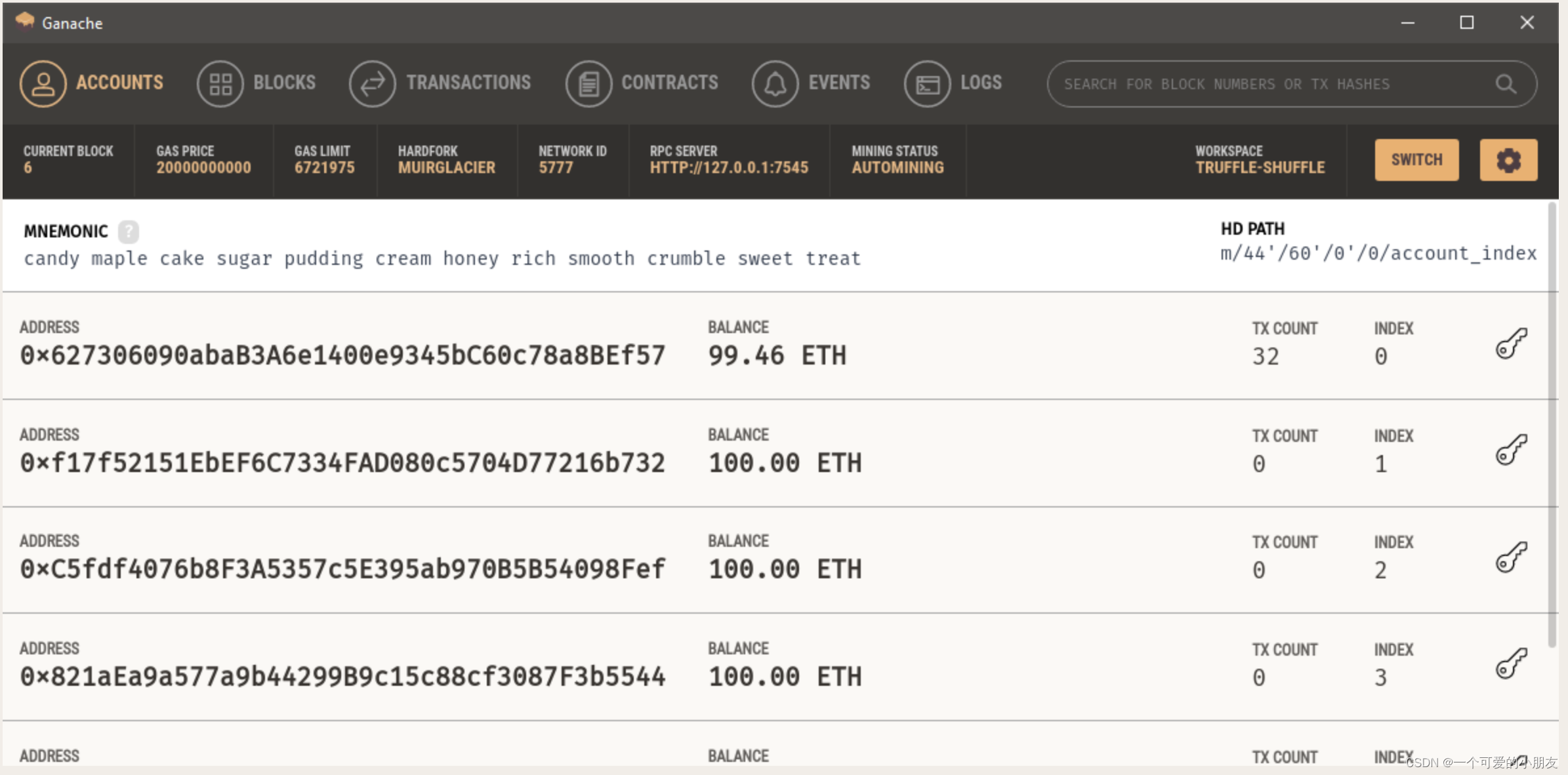
Task: Click the network ID value 5777
Action: pyautogui.click(x=556, y=168)
